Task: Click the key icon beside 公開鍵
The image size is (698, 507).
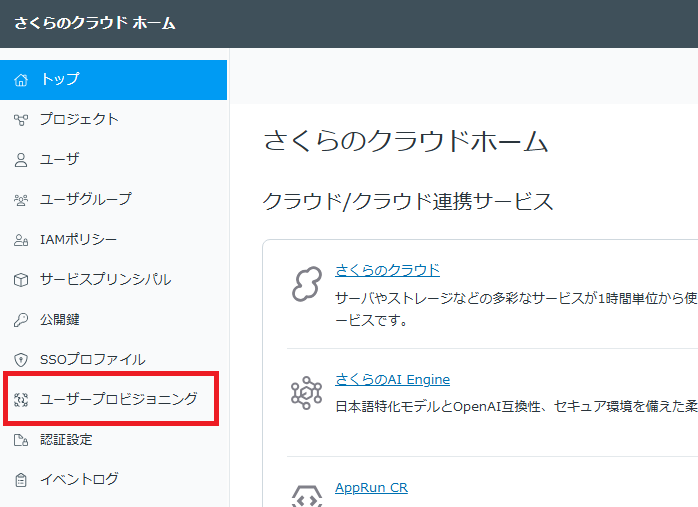Action: (x=21, y=320)
